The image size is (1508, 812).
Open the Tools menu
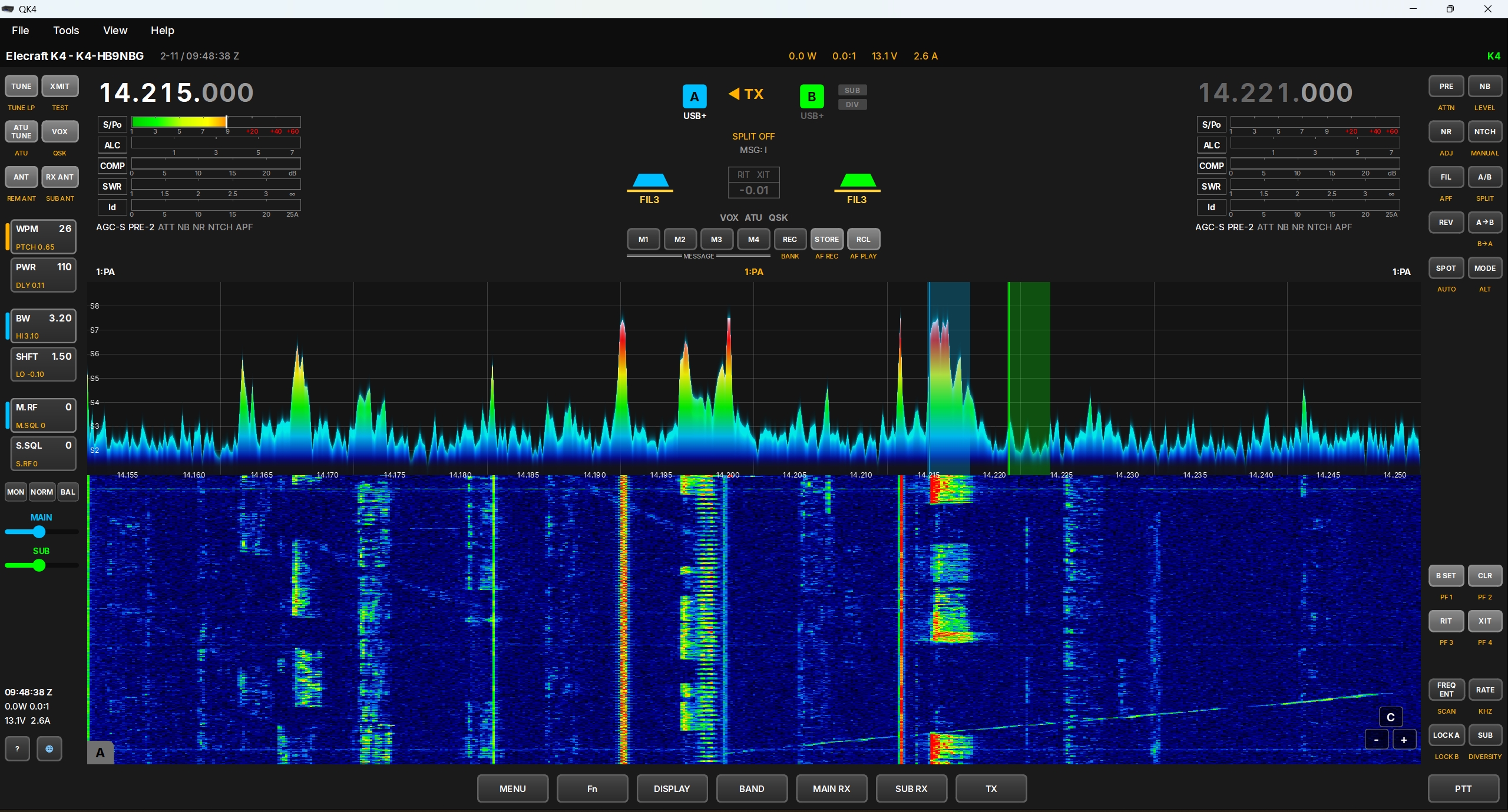[x=66, y=31]
